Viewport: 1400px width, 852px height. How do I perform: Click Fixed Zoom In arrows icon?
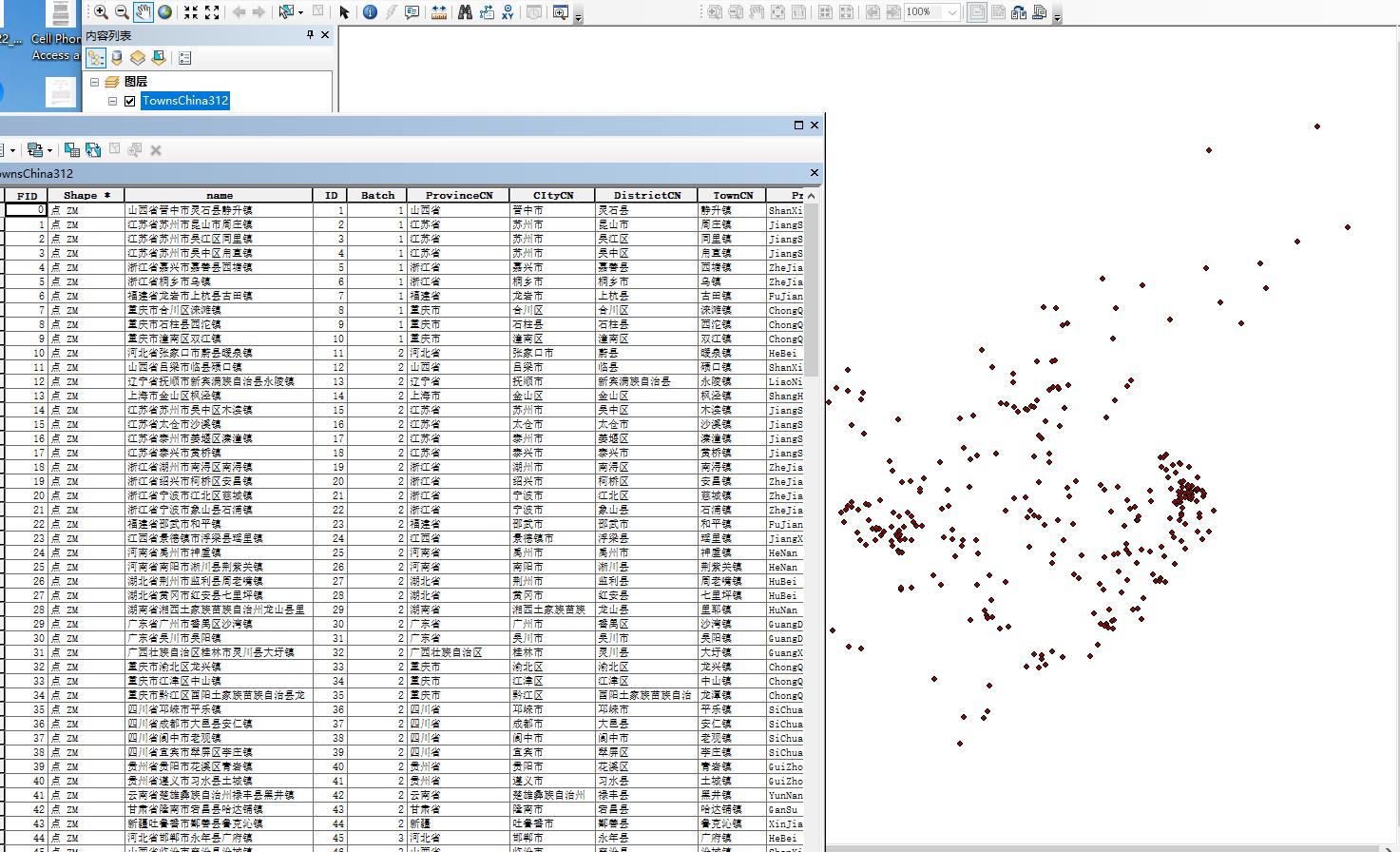[191, 12]
